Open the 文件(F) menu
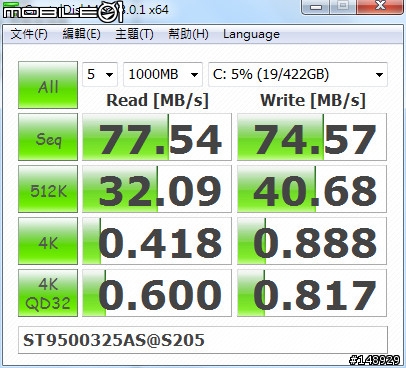Viewport: 406px width, 368px height. coord(29,34)
